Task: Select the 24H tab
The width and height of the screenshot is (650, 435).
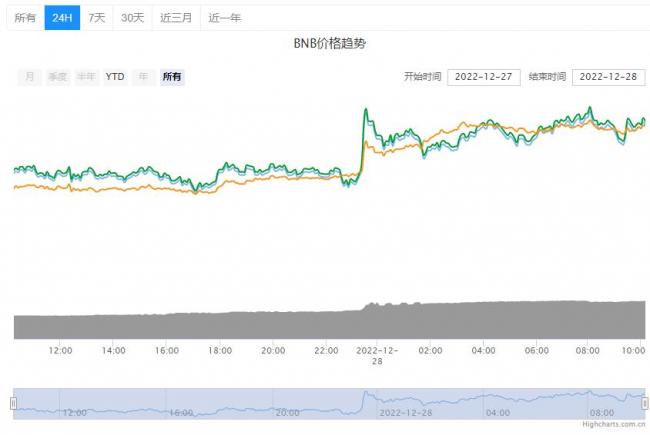Action: point(62,18)
